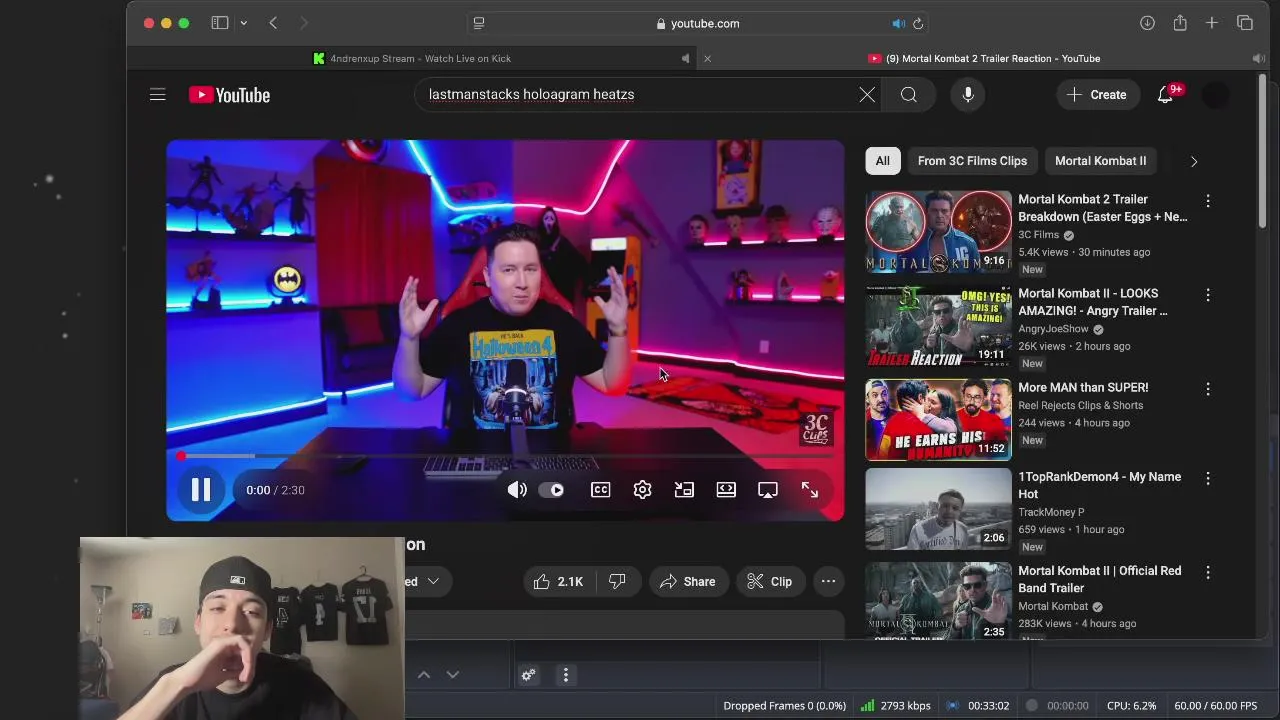Run the search with magnifier button
1280x720 pixels.
(x=908, y=95)
